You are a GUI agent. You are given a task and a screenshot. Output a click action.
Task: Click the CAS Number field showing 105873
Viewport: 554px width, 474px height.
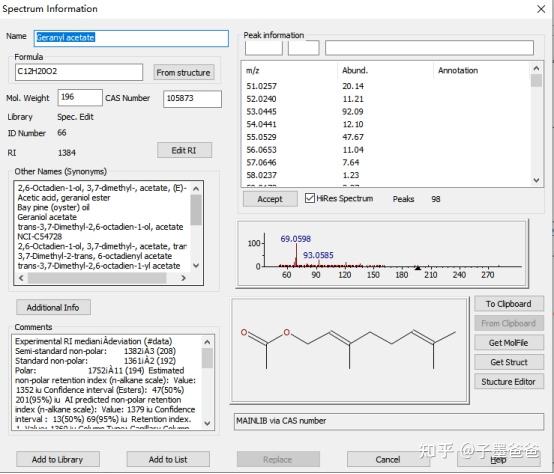point(193,99)
